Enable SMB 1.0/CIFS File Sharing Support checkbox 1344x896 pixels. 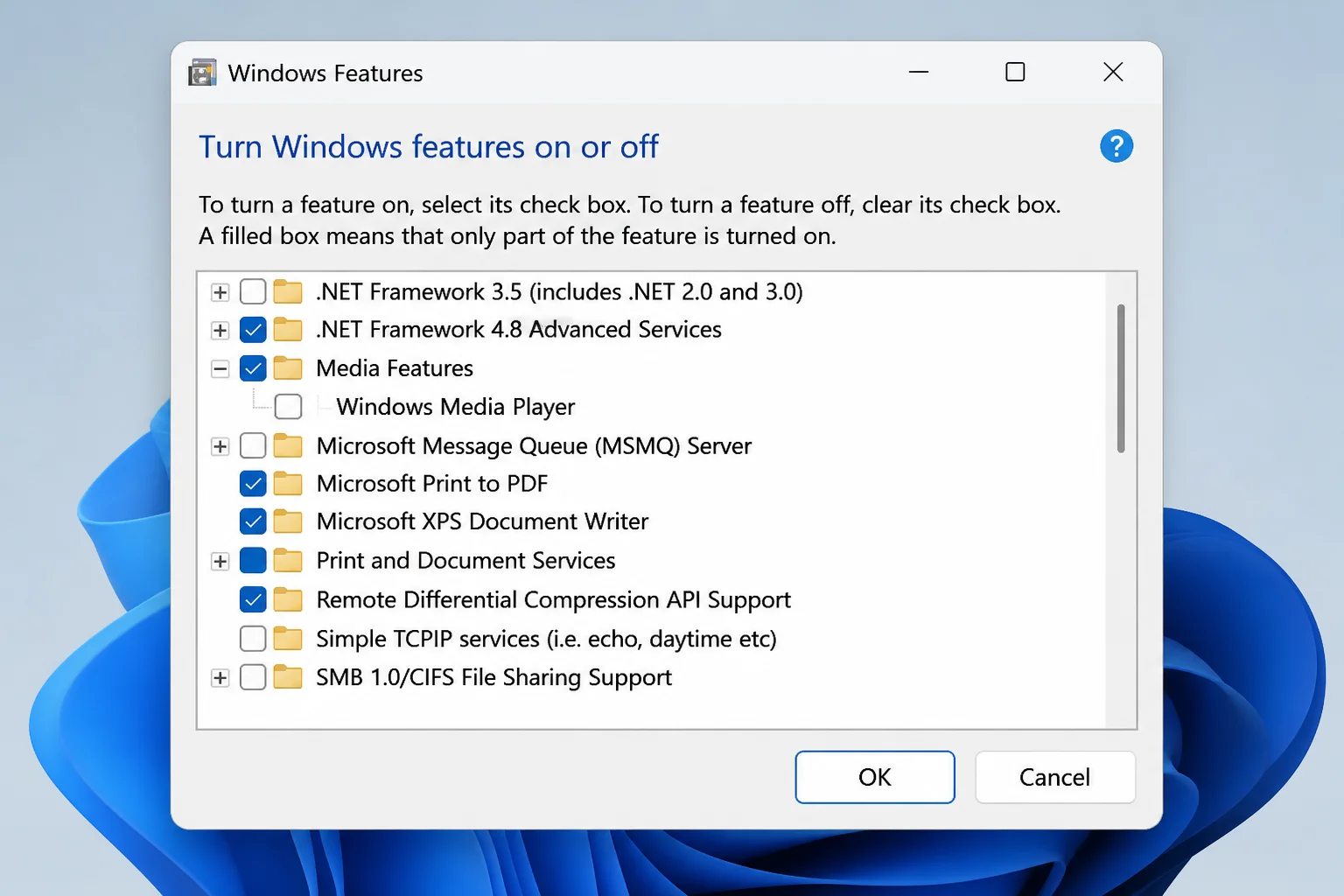point(253,677)
